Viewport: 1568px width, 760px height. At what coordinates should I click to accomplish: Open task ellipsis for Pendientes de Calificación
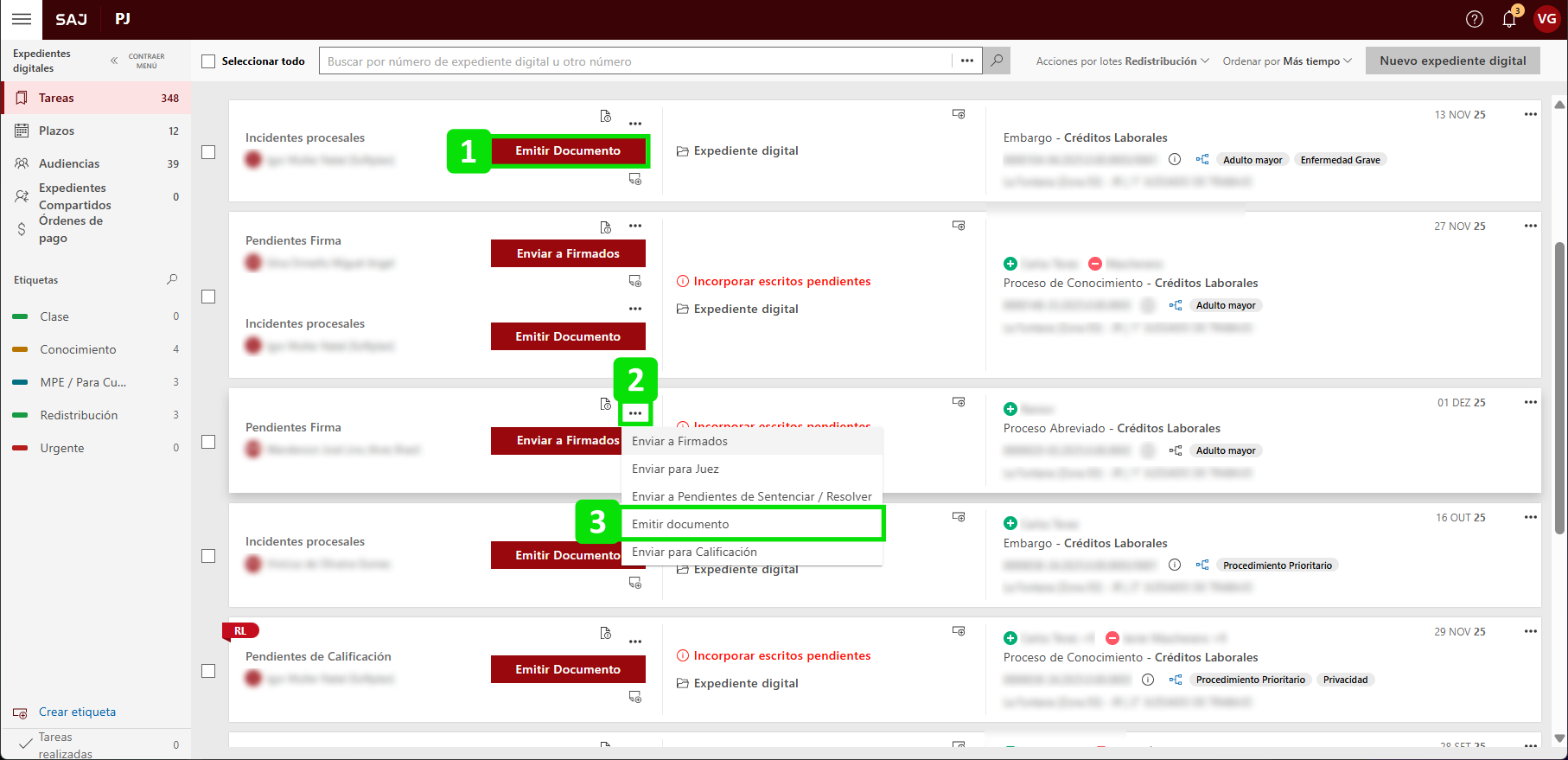click(x=635, y=642)
